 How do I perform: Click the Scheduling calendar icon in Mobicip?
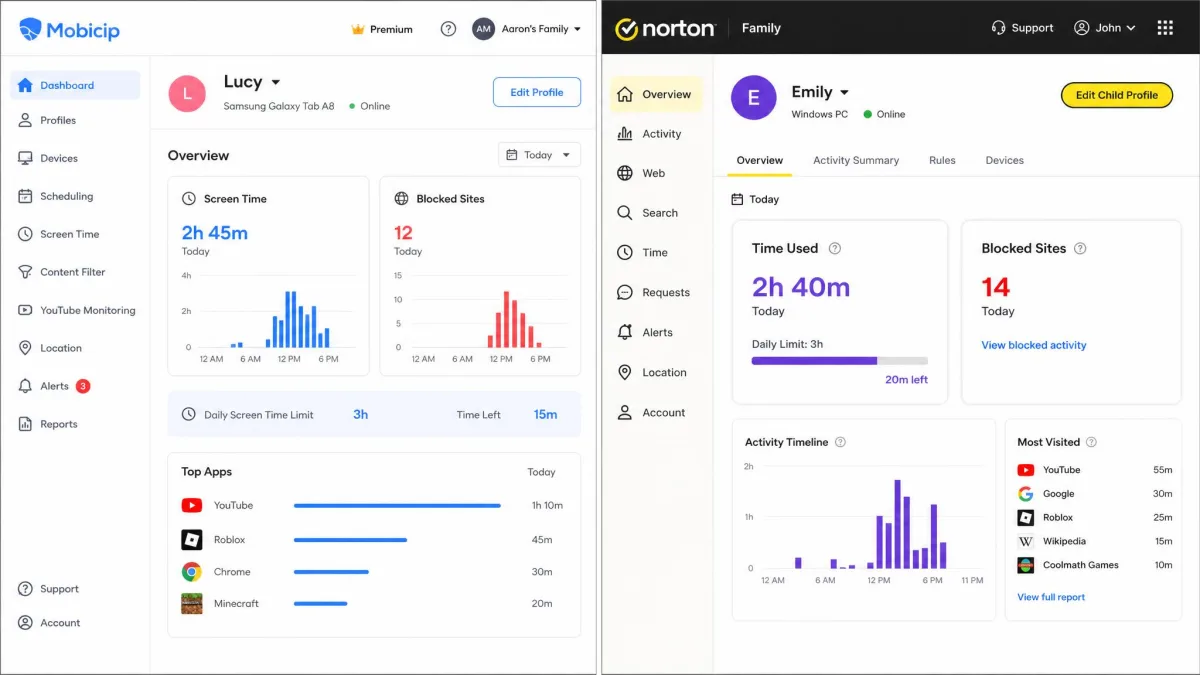tap(25, 196)
